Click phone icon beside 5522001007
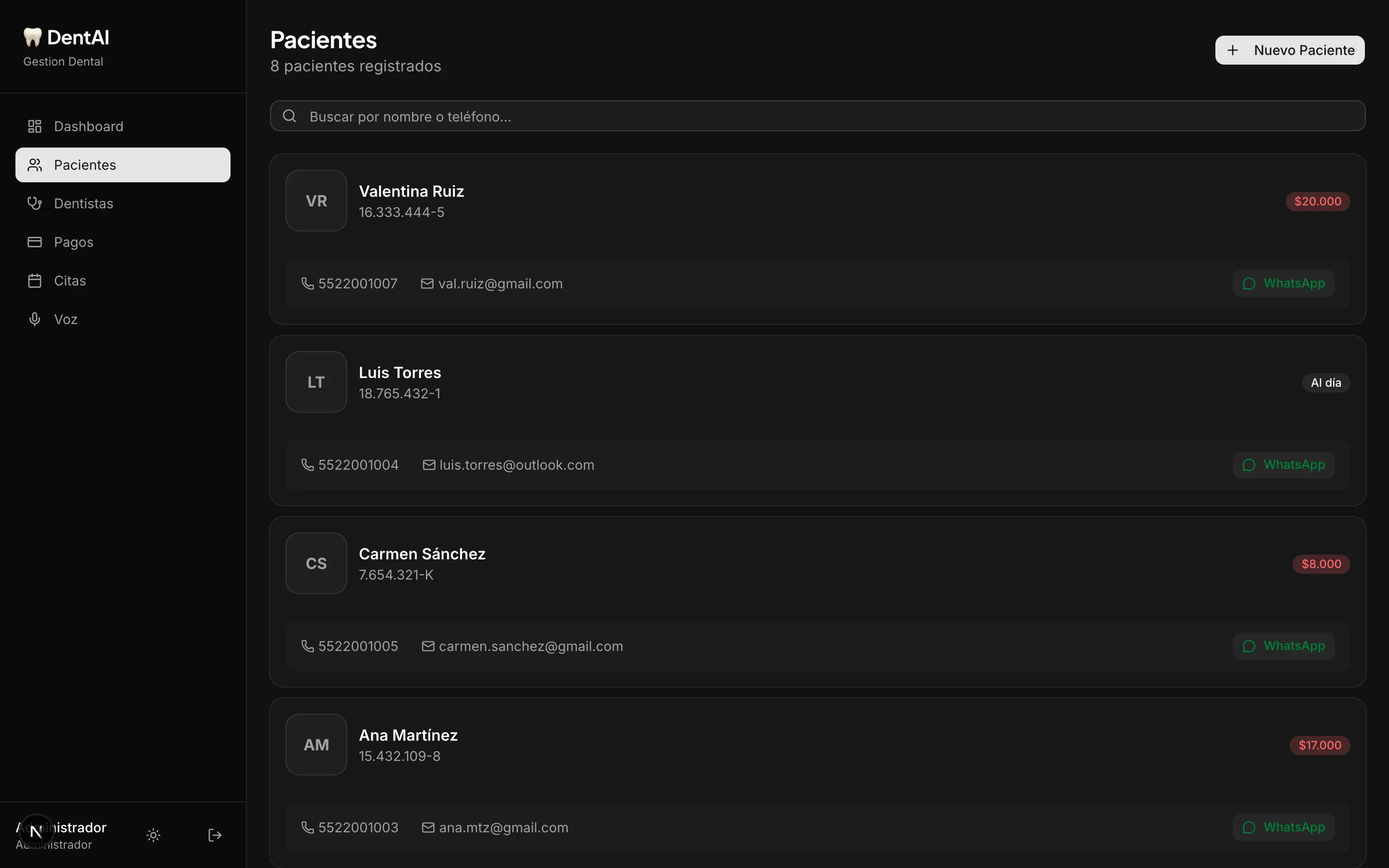 click(x=308, y=284)
